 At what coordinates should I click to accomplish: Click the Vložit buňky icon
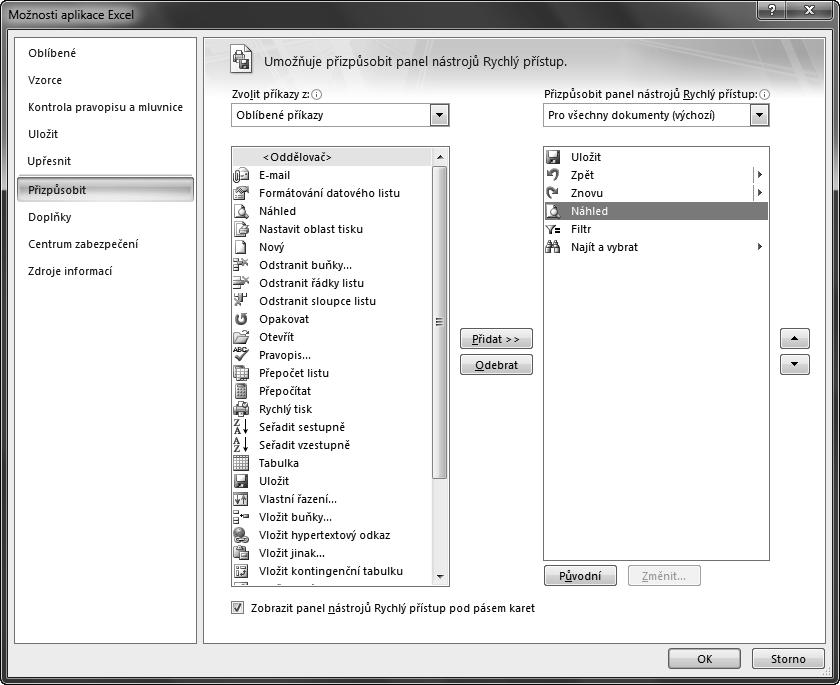(241, 517)
